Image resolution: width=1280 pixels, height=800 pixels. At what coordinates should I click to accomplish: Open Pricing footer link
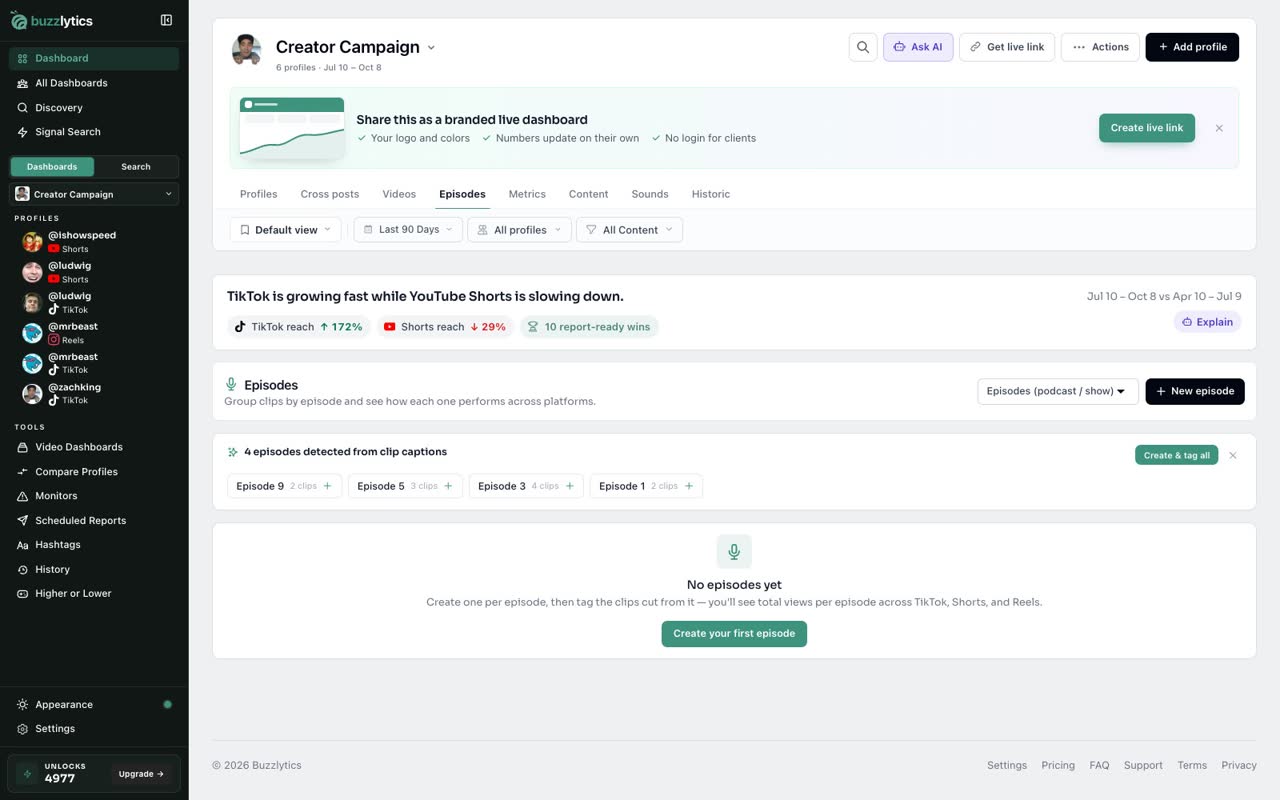coord(1058,766)
